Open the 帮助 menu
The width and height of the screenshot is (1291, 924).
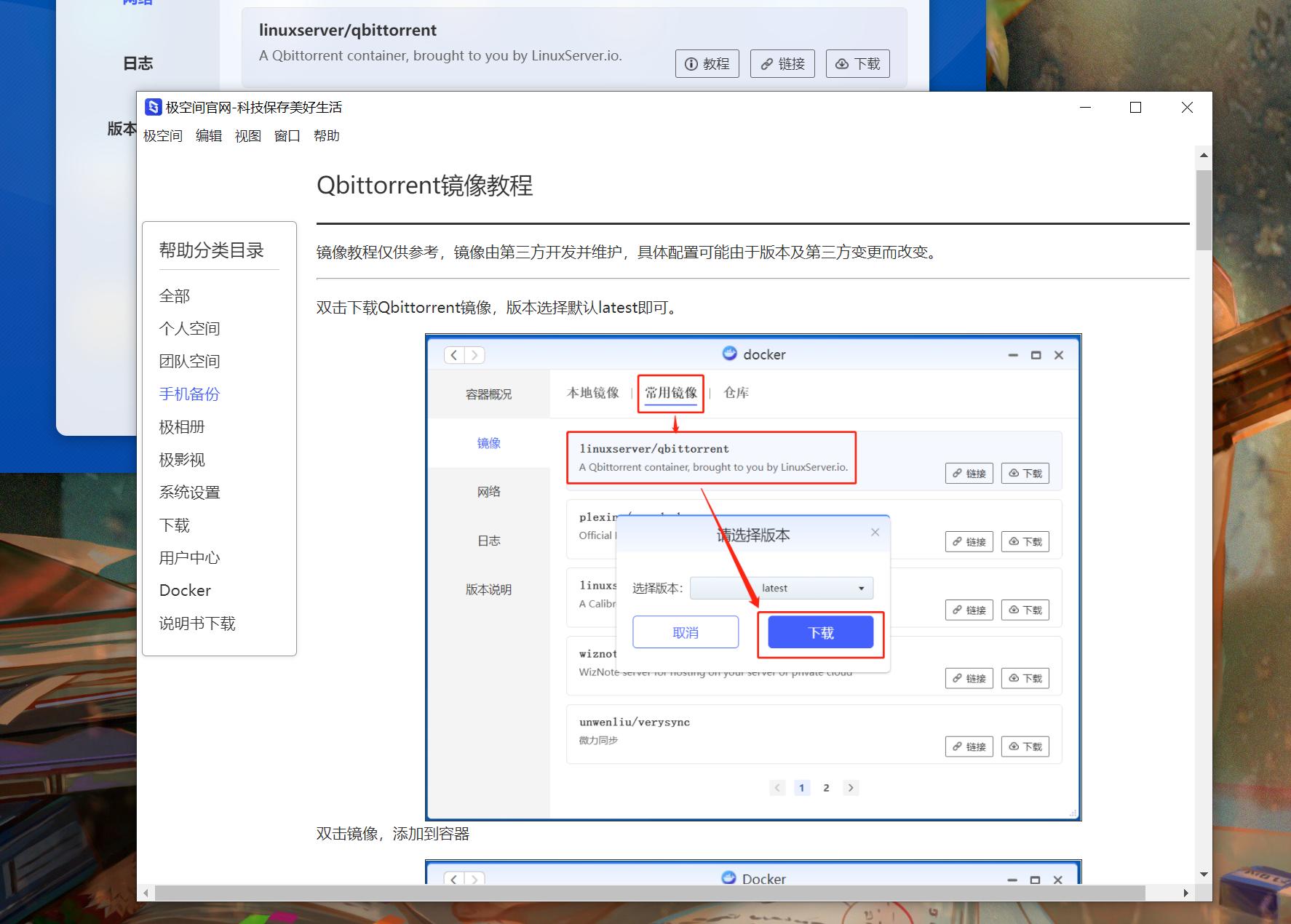(x=327, y=135)
